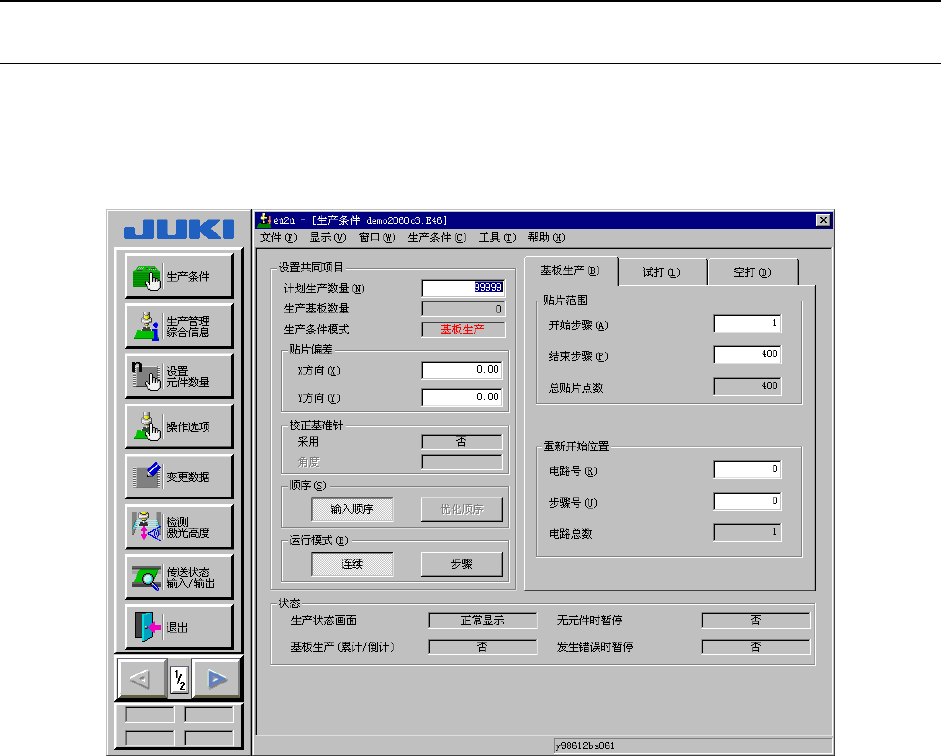
Task: Click the 生产基板数量 value field
Action: (x=463, y=309)
